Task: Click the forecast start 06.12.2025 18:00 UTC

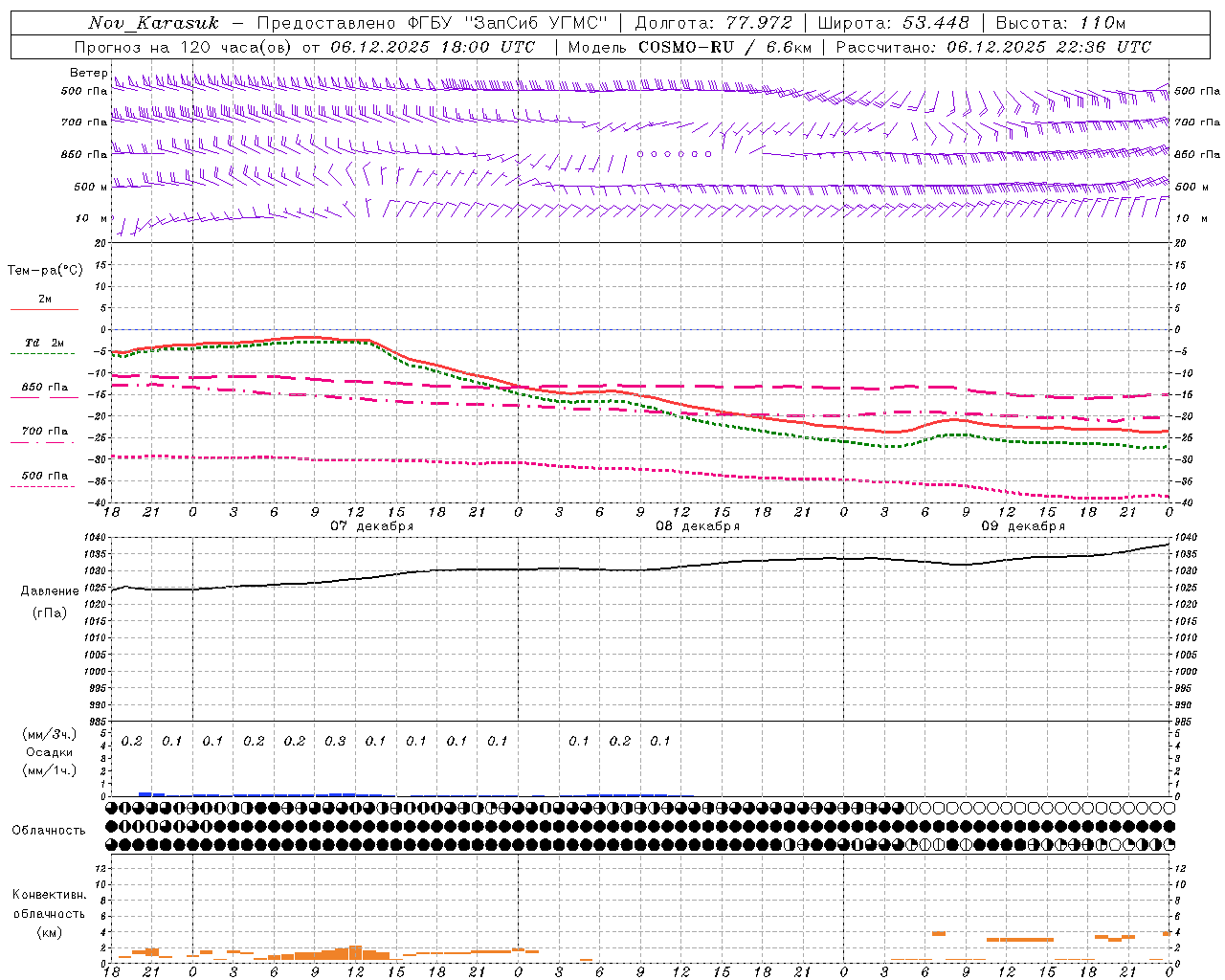Action: click(433, 47)
